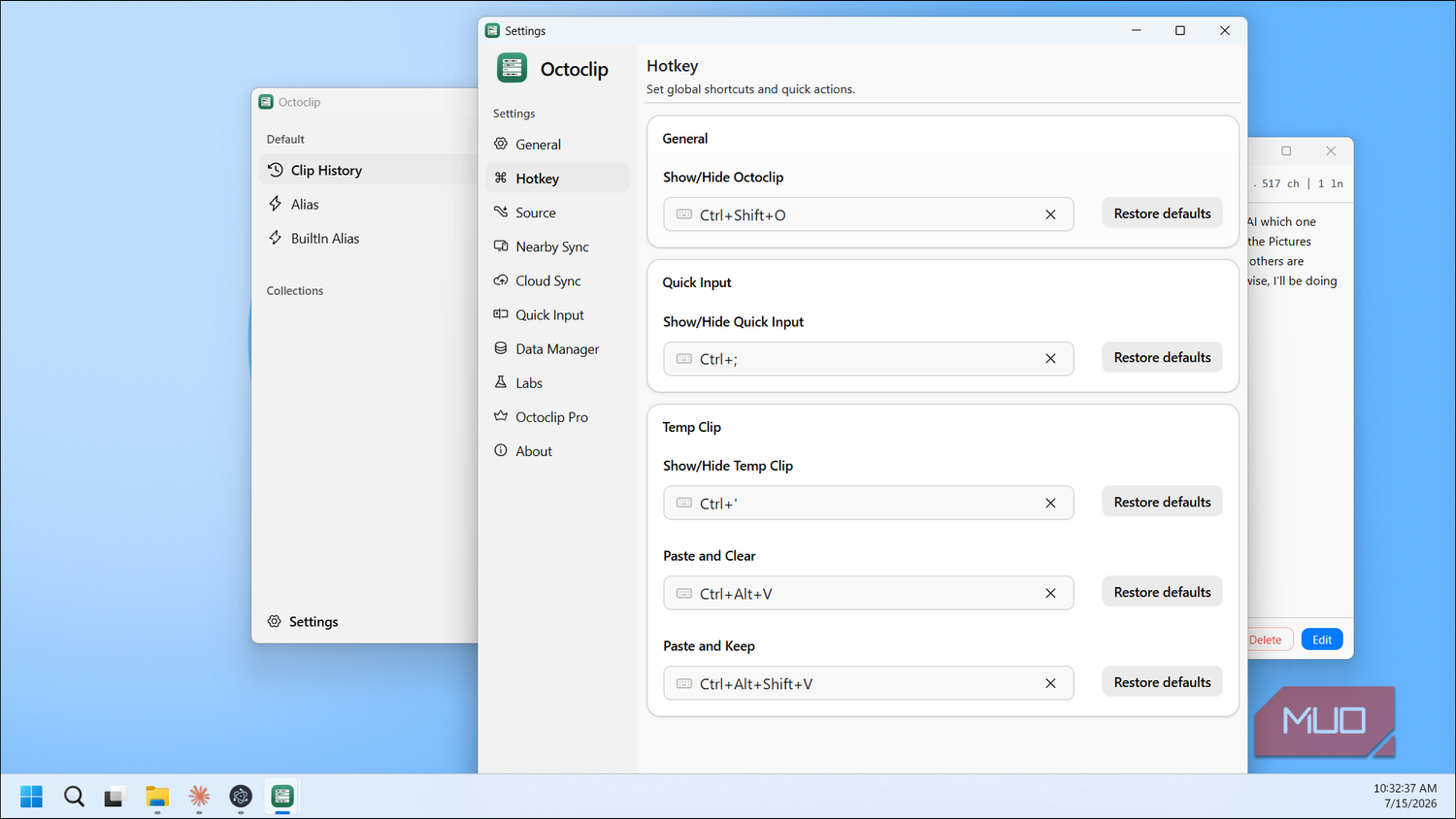The image size is (1456, 819).
Task: Click the Source icon in sidebar
Action: coord(501,212)
